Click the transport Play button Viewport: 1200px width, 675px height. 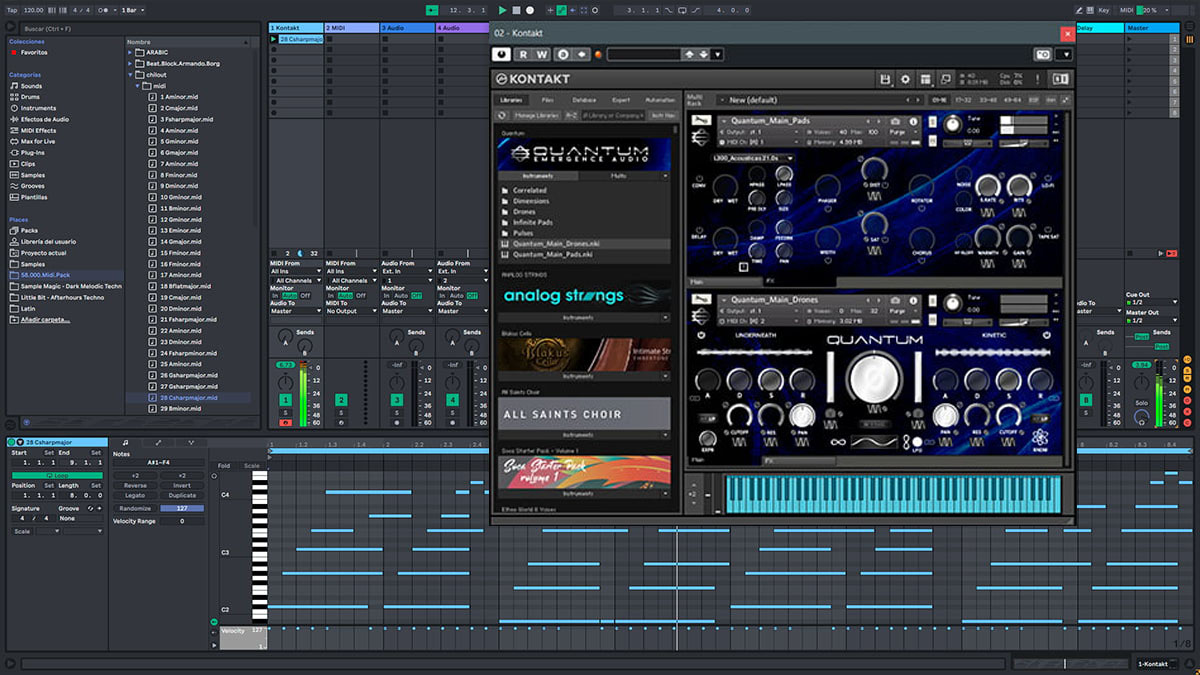pos(502,10)
